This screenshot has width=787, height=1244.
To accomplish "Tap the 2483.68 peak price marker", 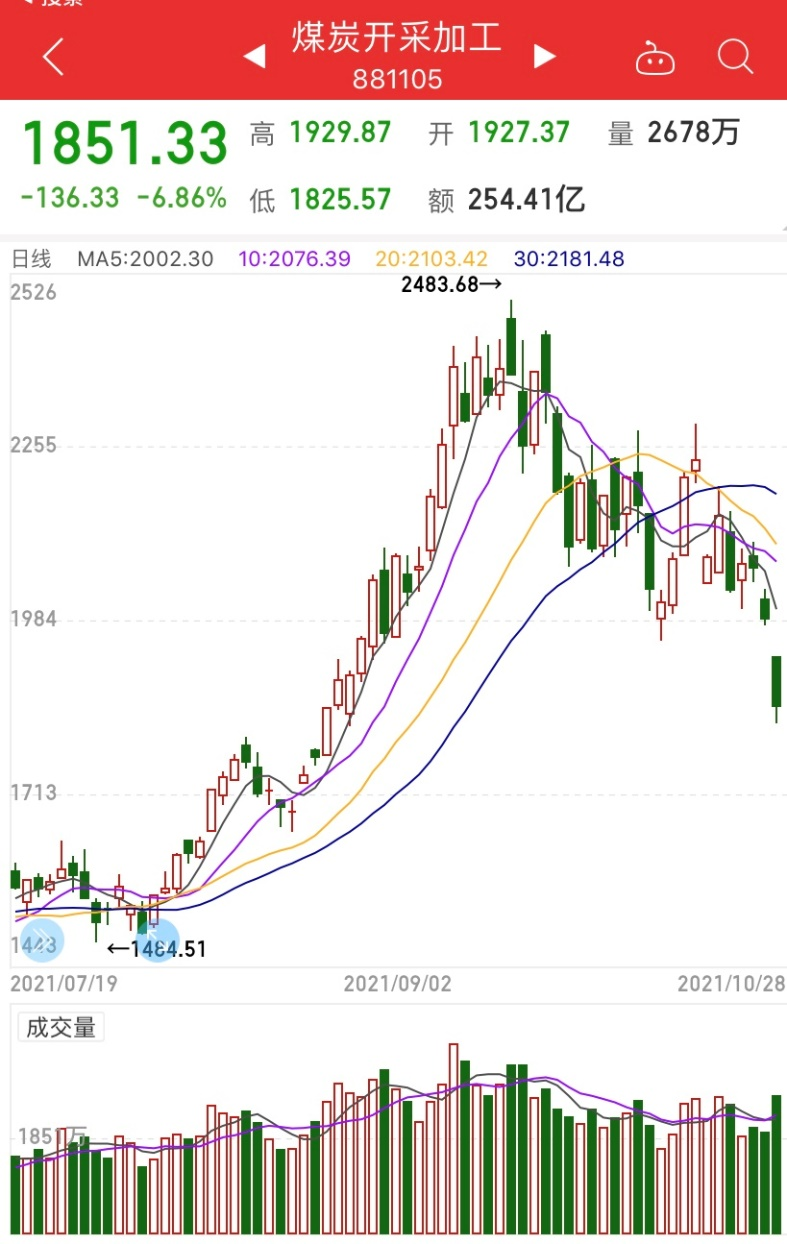I will 450,284.
